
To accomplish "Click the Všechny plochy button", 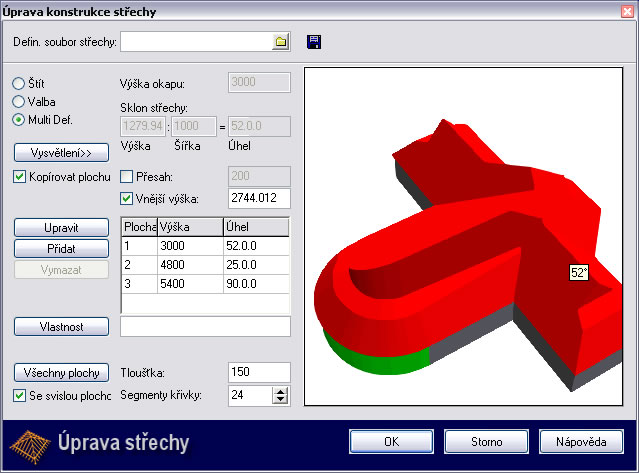I will click(x=60, y=373).
